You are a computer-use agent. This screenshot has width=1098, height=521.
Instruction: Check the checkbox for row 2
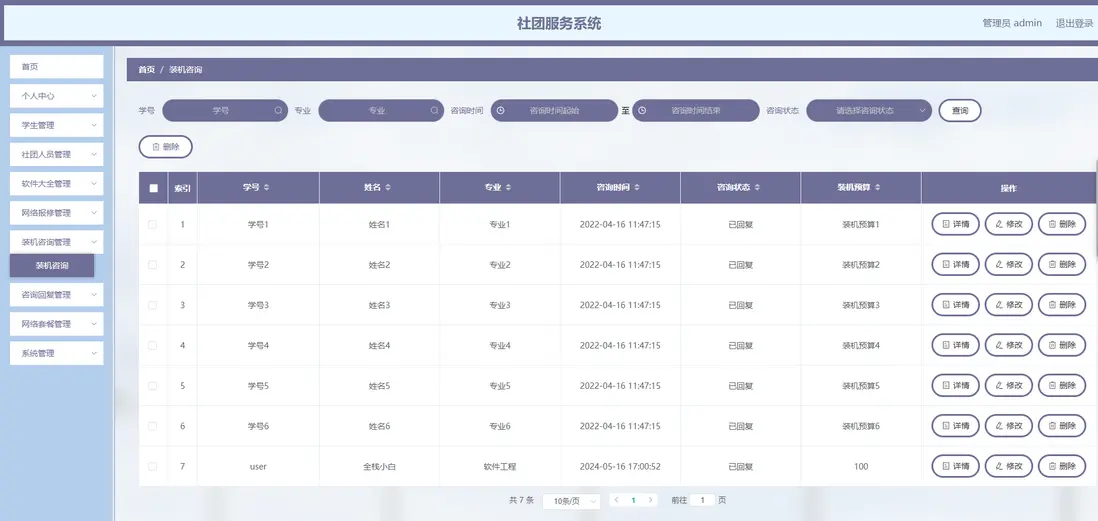click(x=153, y=265)
